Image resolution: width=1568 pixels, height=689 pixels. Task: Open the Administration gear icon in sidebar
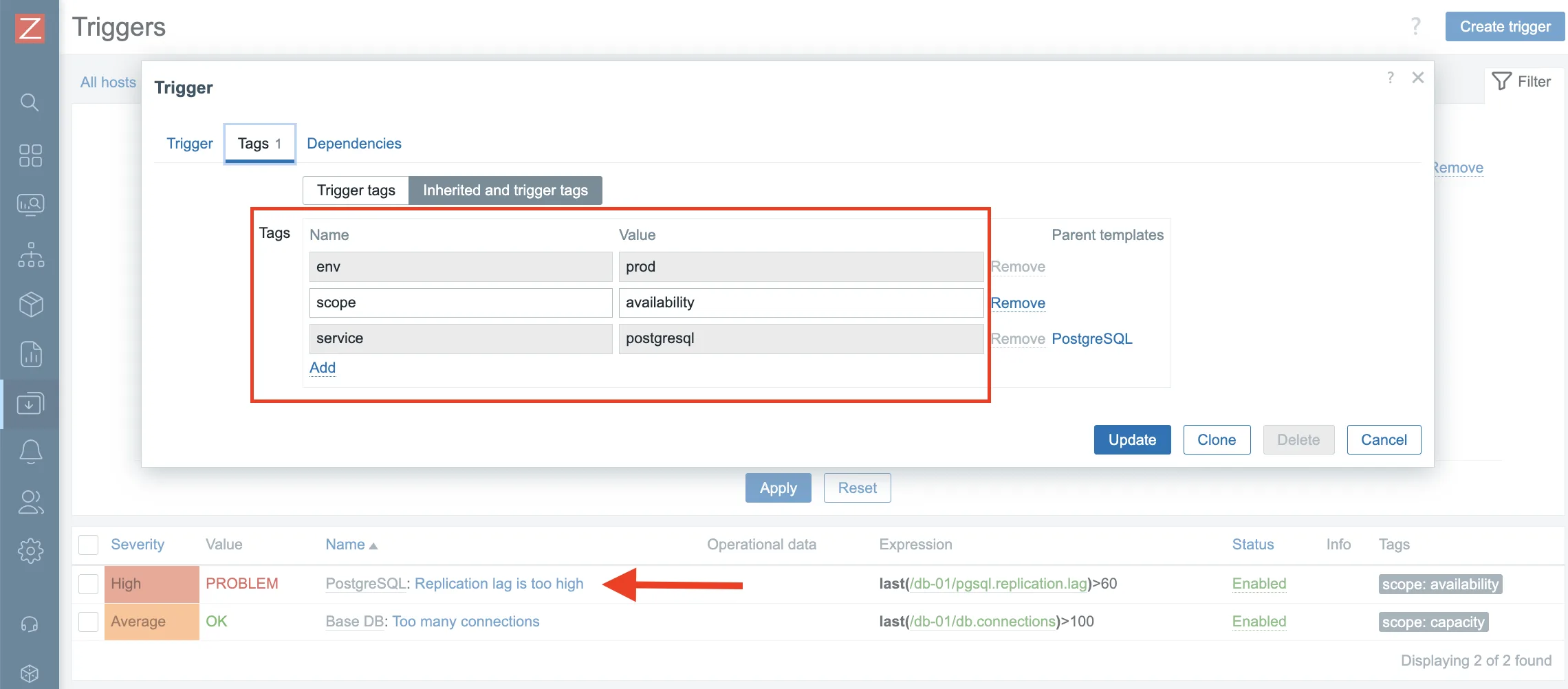click(30, 551)
